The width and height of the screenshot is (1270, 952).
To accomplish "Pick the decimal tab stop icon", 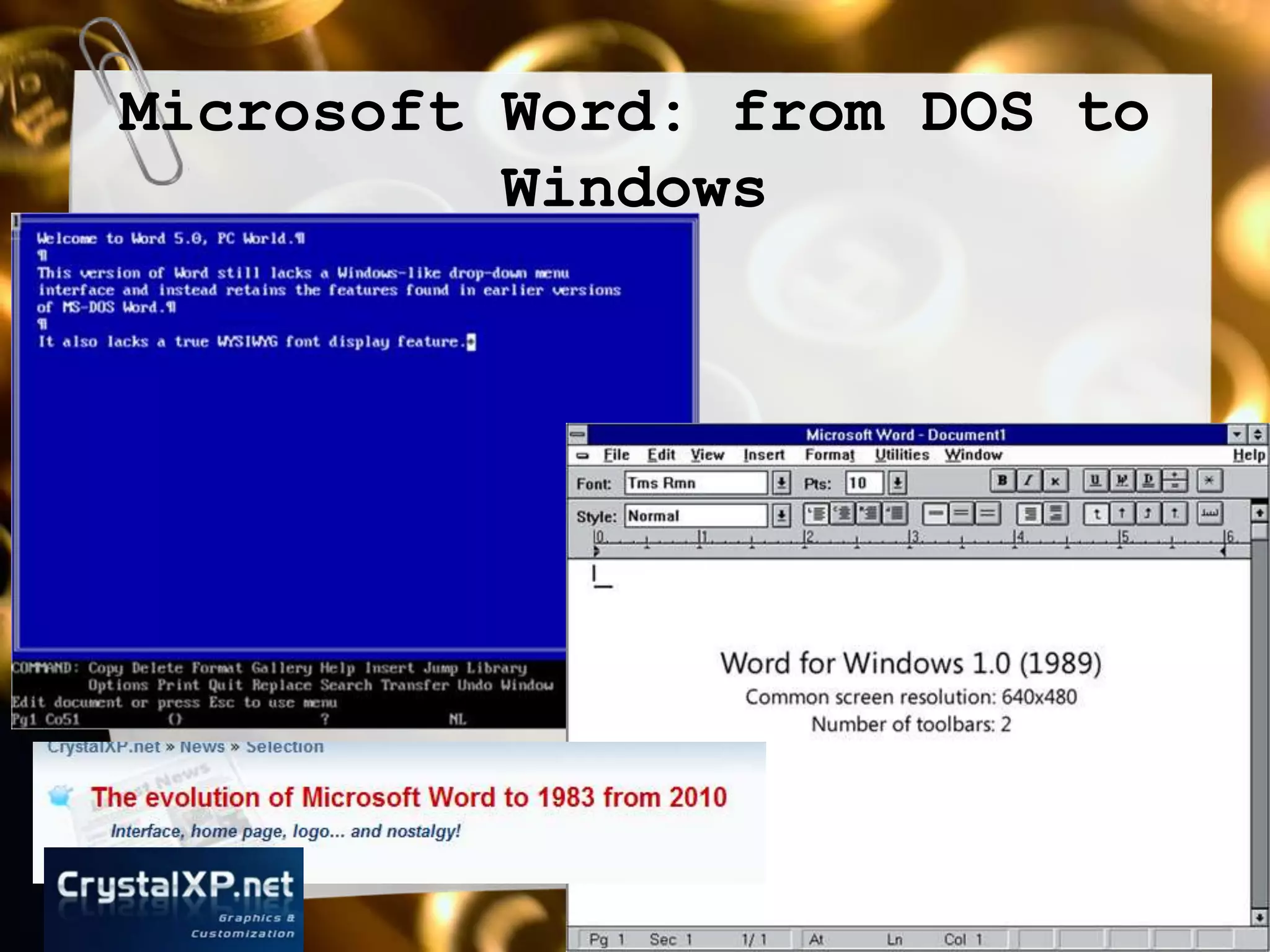I will (x=1175, y=514).
